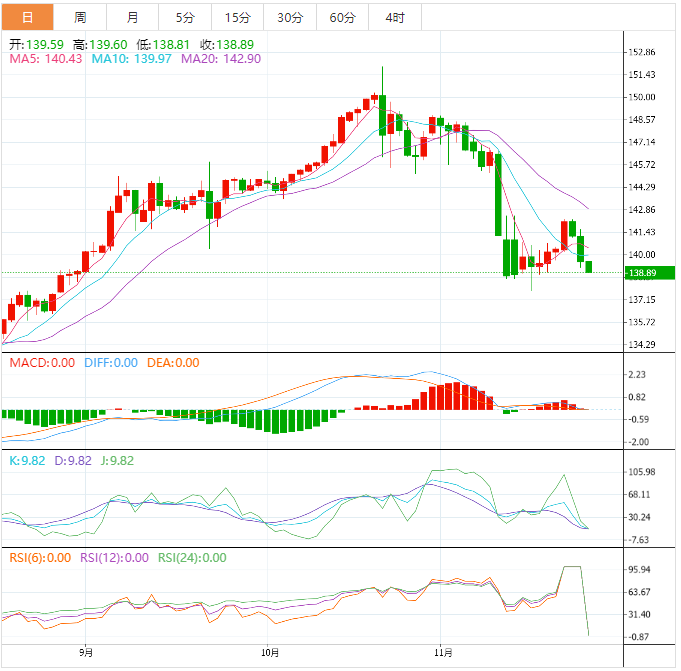This screenshot has height=671, width=681.
Task: Click the MACD:0.00 indicator label
Action: point(42,363)
